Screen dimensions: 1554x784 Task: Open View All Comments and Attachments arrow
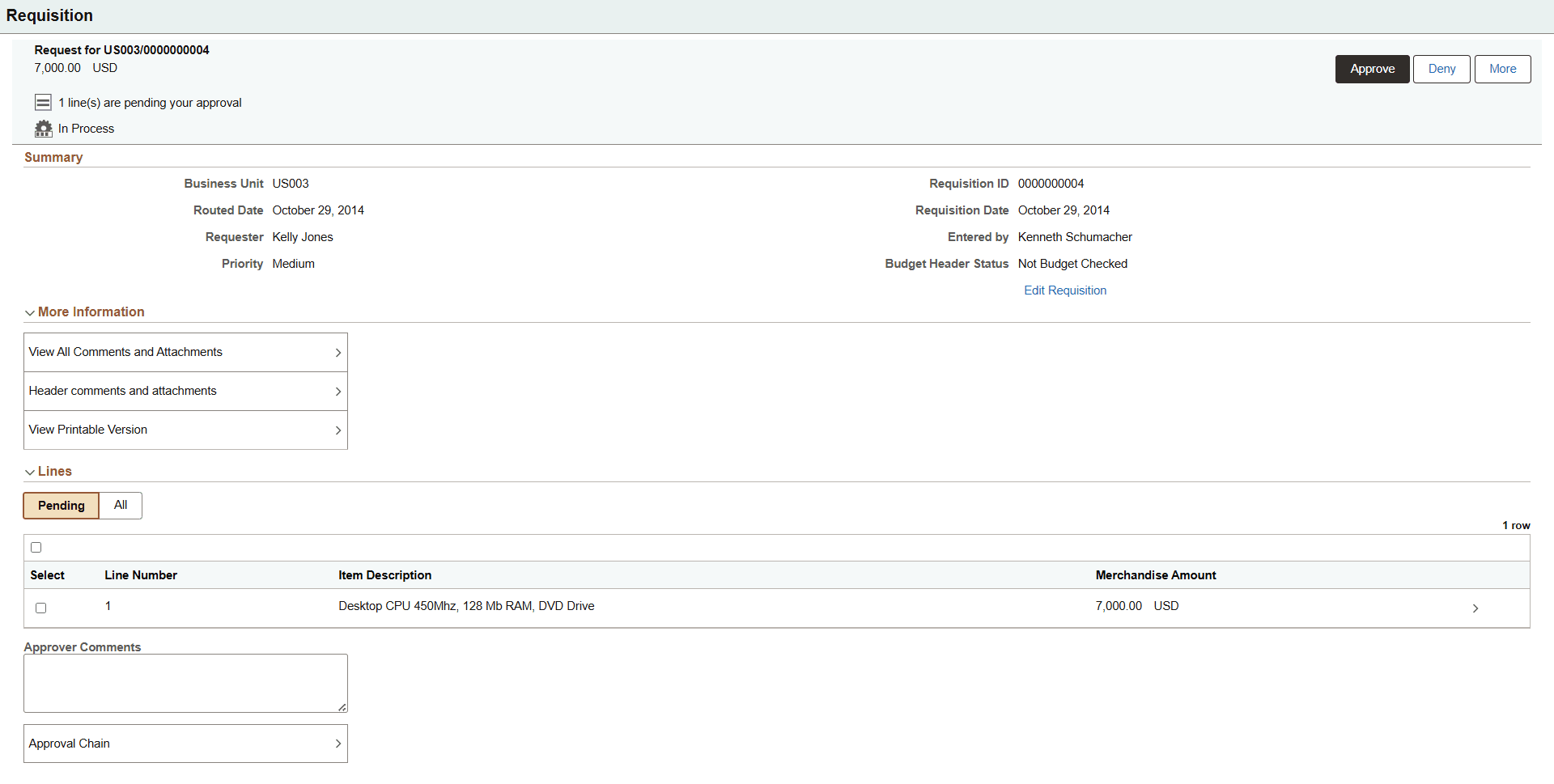338,352
